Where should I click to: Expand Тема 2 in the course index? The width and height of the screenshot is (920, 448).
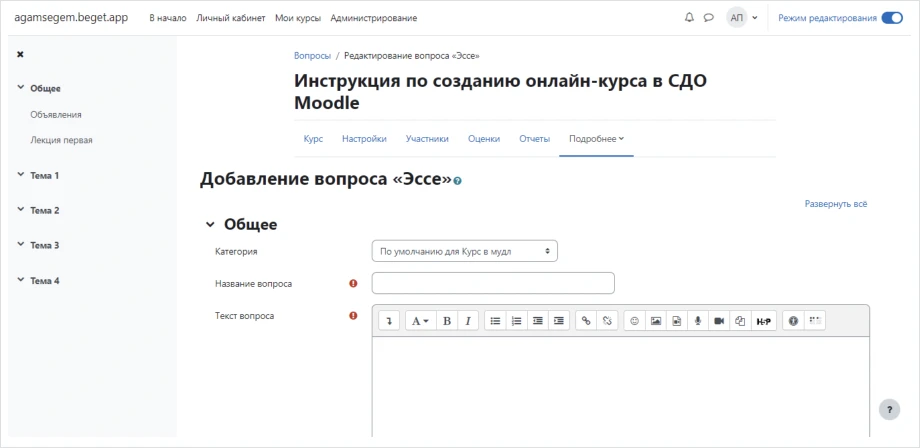click(21, 209)
